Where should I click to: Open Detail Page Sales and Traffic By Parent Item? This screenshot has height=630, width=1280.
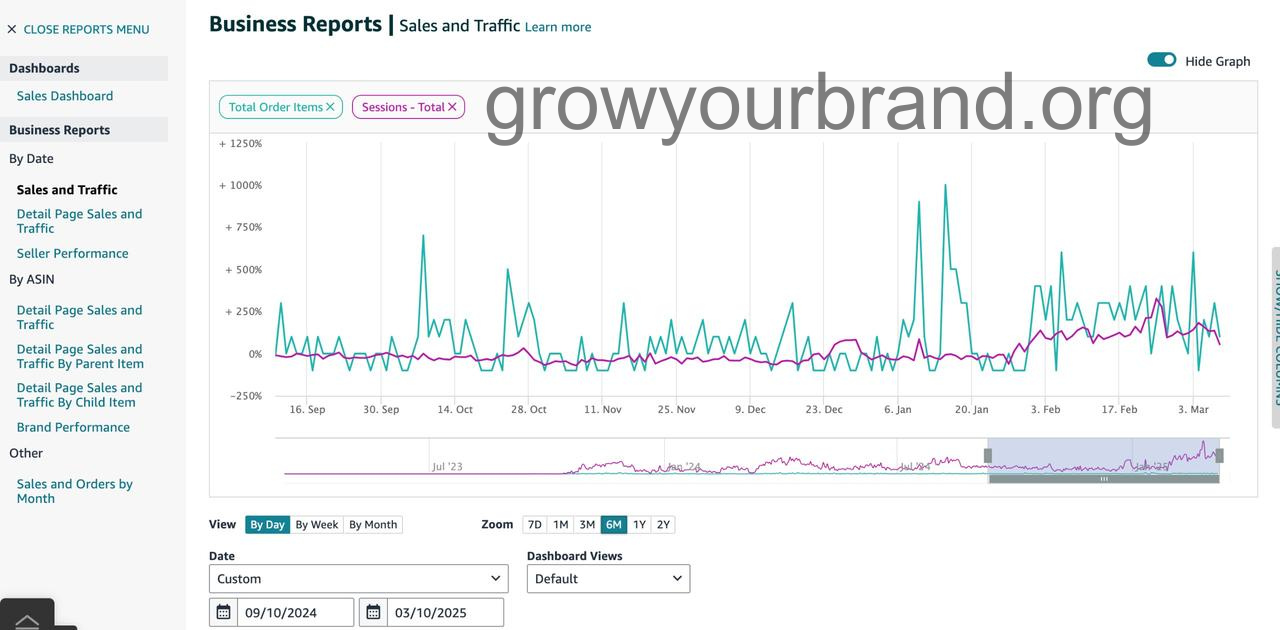[x=80, y=356]
